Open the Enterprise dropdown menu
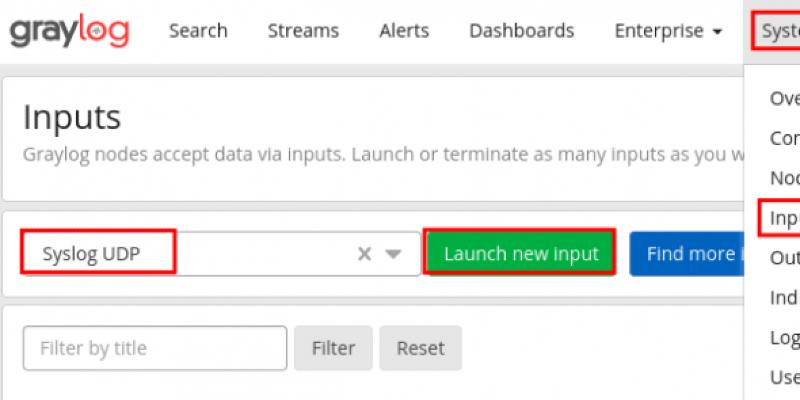 (x=668, y=31)
